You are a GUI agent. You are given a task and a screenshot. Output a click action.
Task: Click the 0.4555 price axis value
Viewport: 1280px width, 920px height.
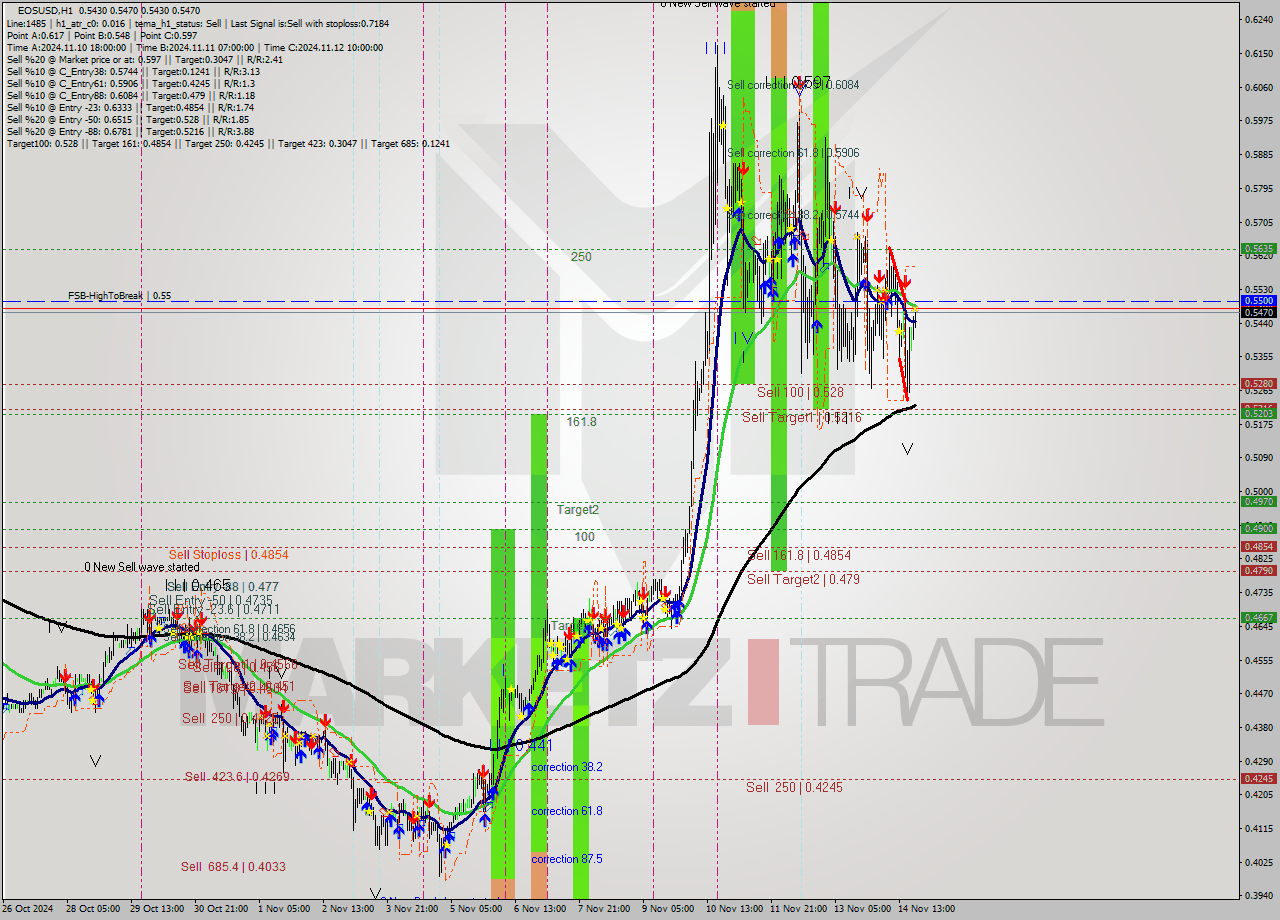1258,660
